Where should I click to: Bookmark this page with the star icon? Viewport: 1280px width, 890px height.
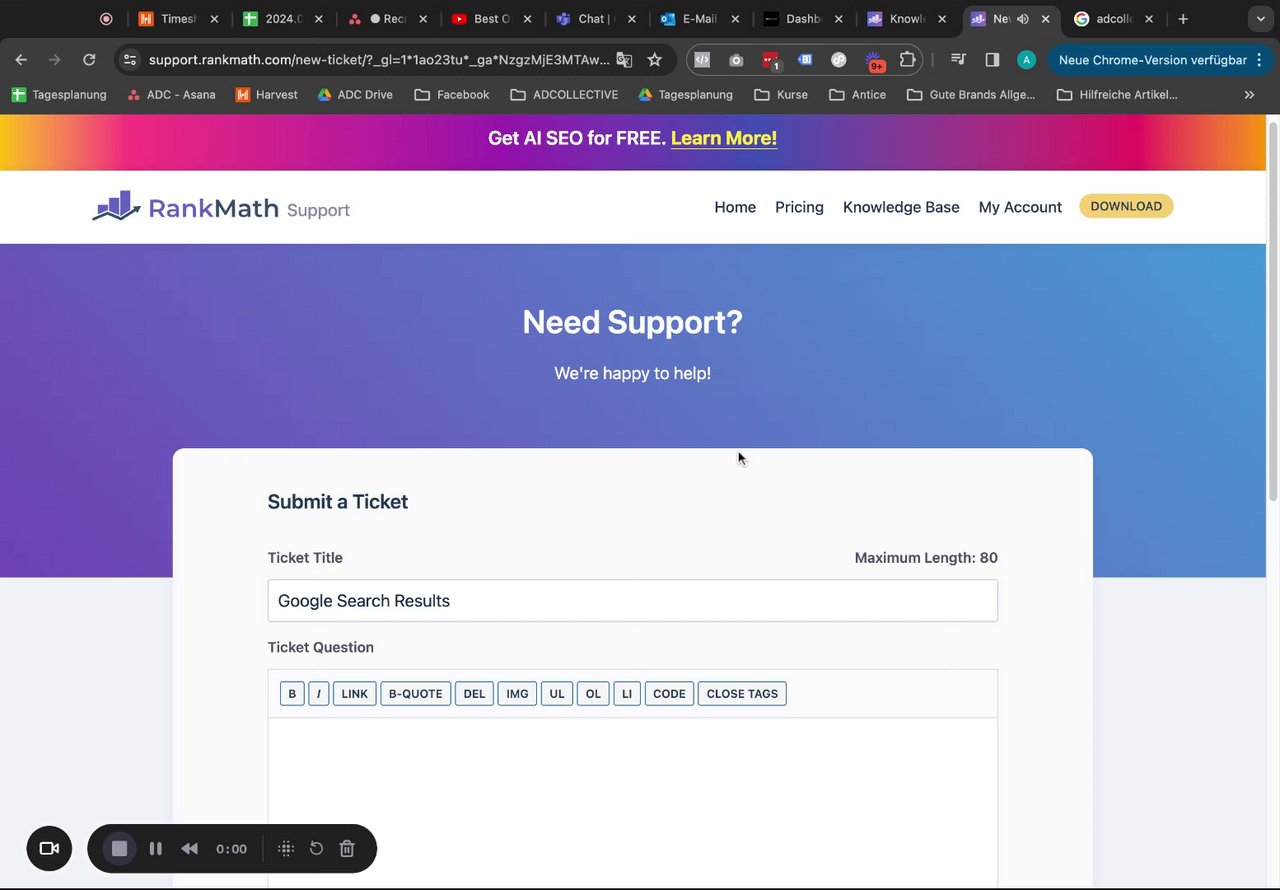655,60
